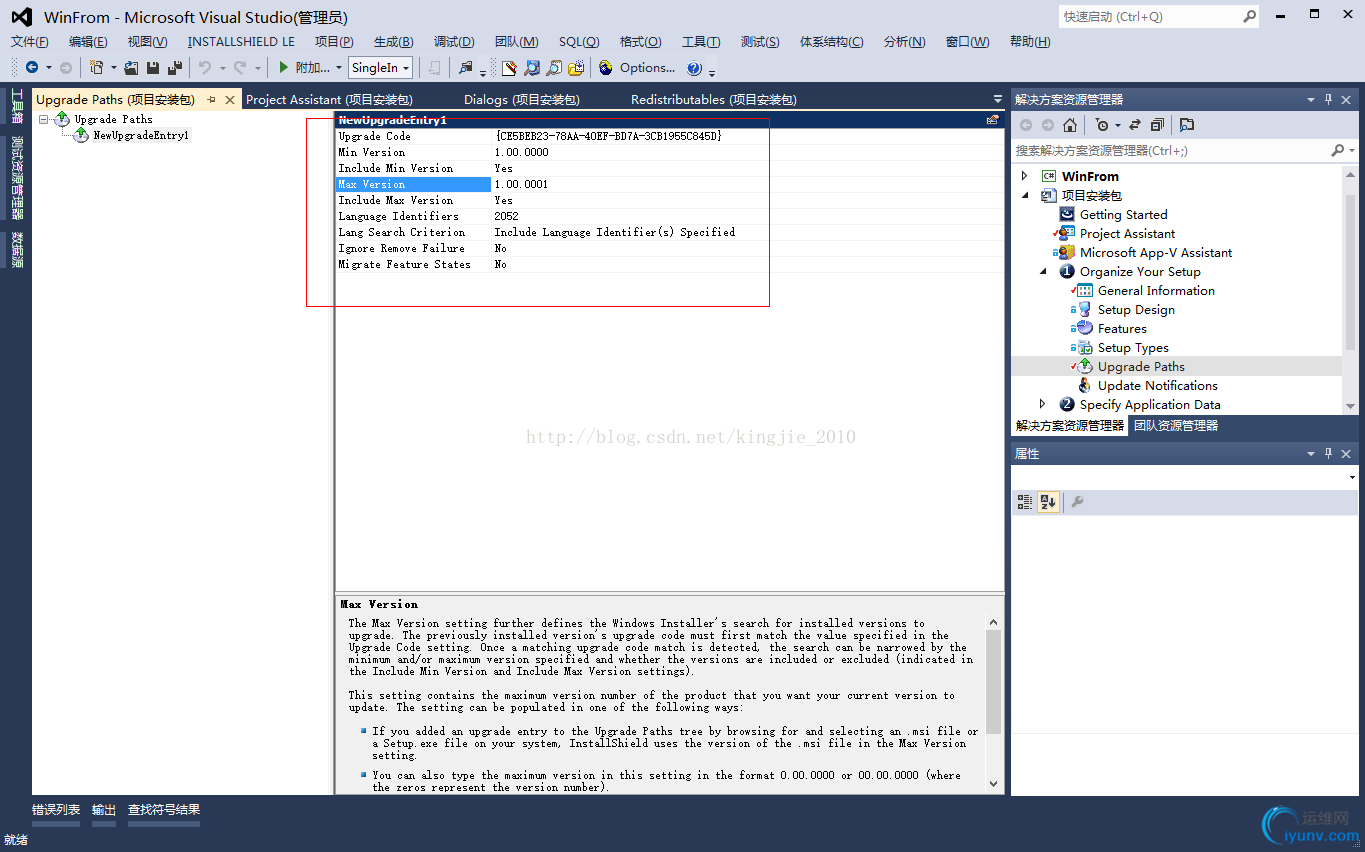Open the Properties panel object dropdown
Viewport: 1365px width, 852px height.
tap(1353, 479)
